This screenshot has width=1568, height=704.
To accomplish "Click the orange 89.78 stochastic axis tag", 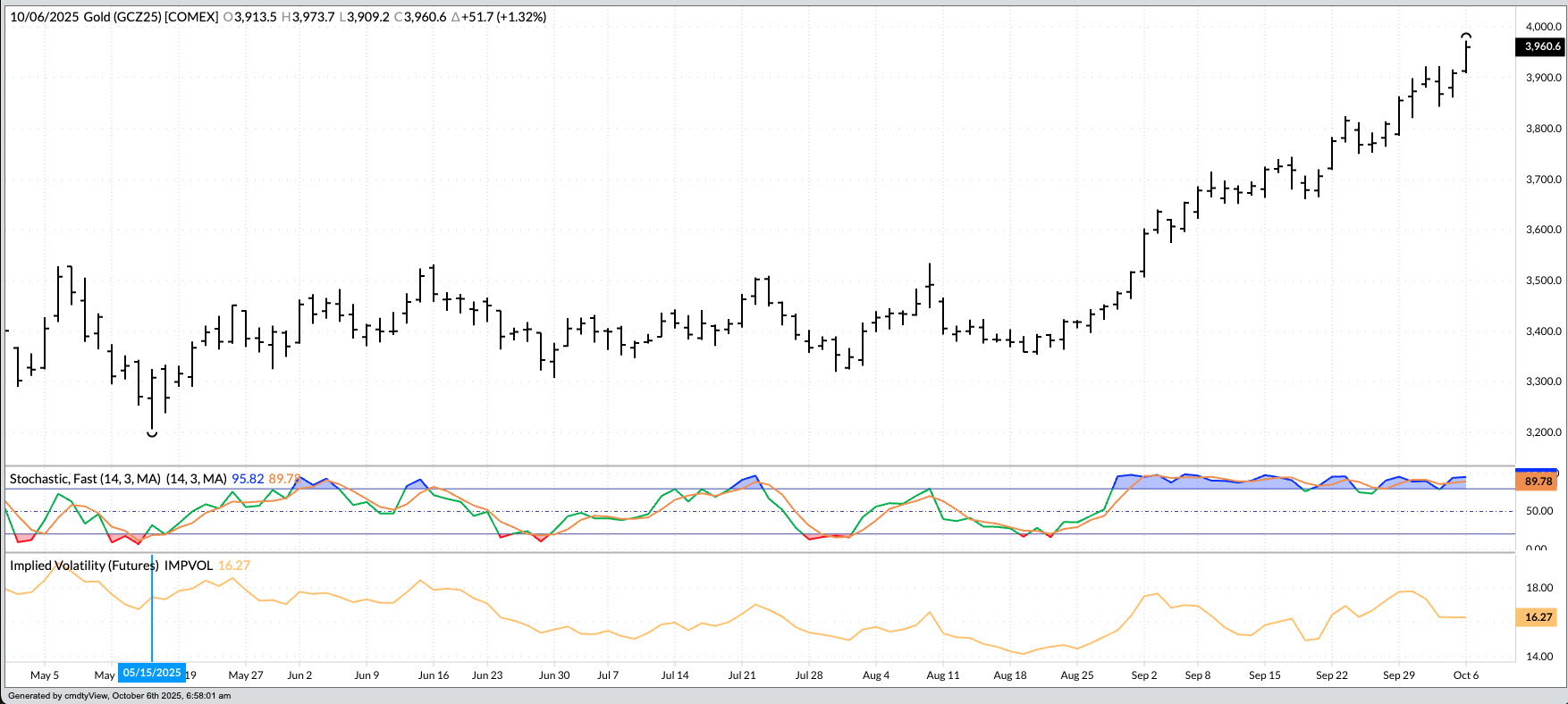I will pyautogui.click(x=1538, y=482).
